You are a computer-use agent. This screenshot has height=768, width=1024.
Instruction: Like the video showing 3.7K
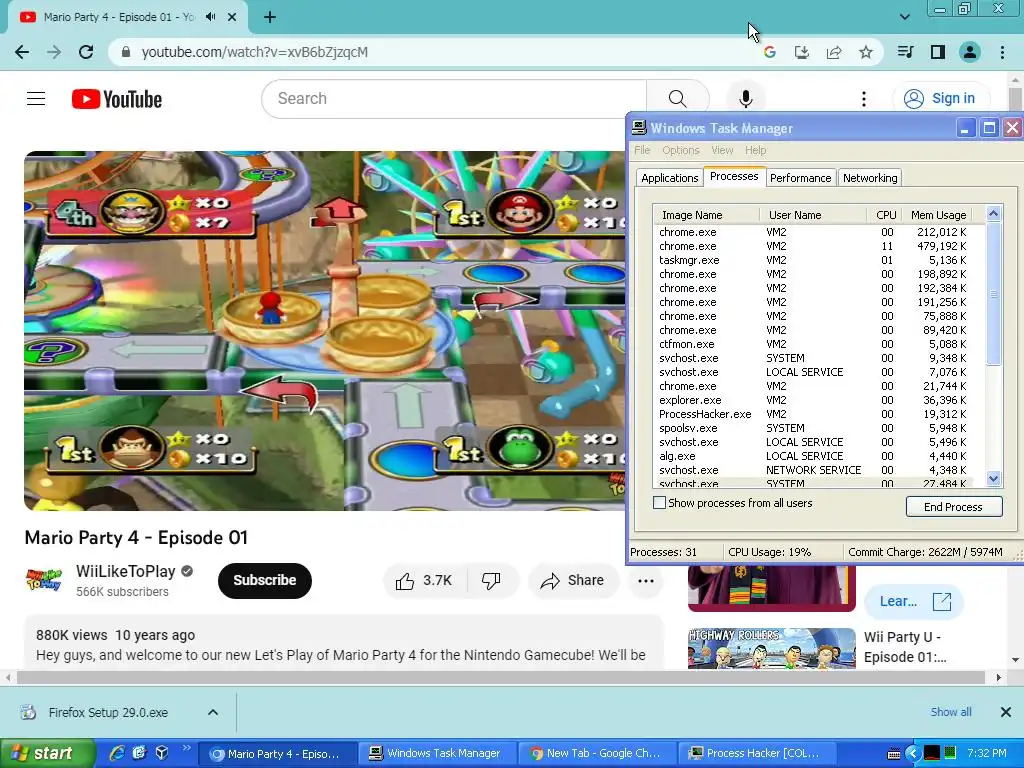tap(424, 581)
